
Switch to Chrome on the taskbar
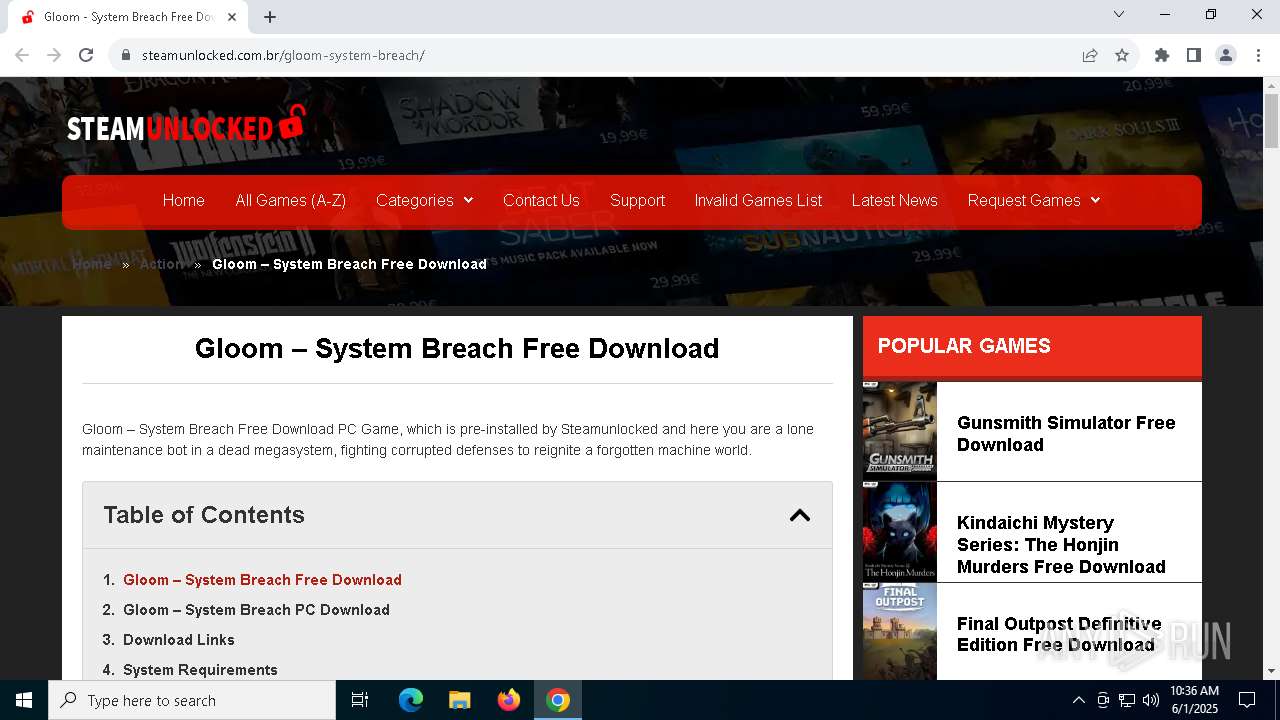(x=558, y=700)
